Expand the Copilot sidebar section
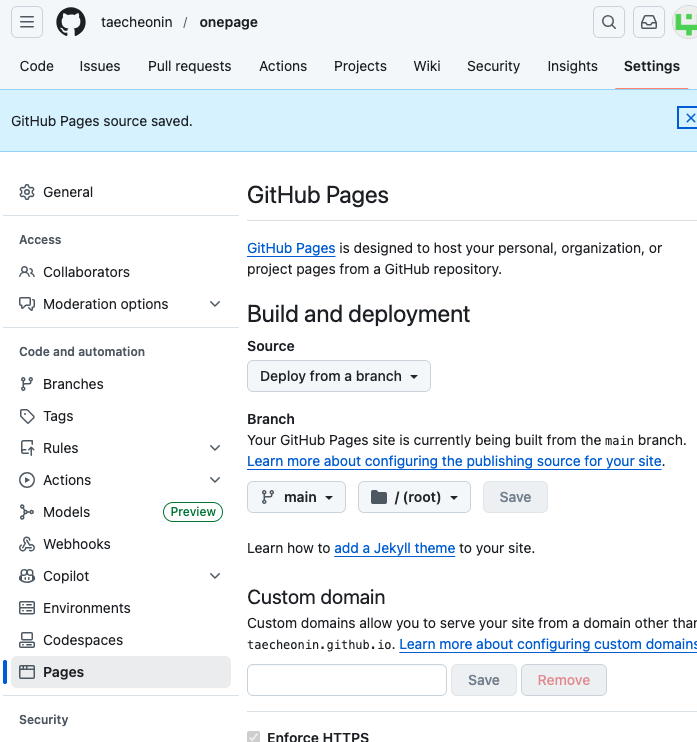697x742 pixels. pos(215,576)
